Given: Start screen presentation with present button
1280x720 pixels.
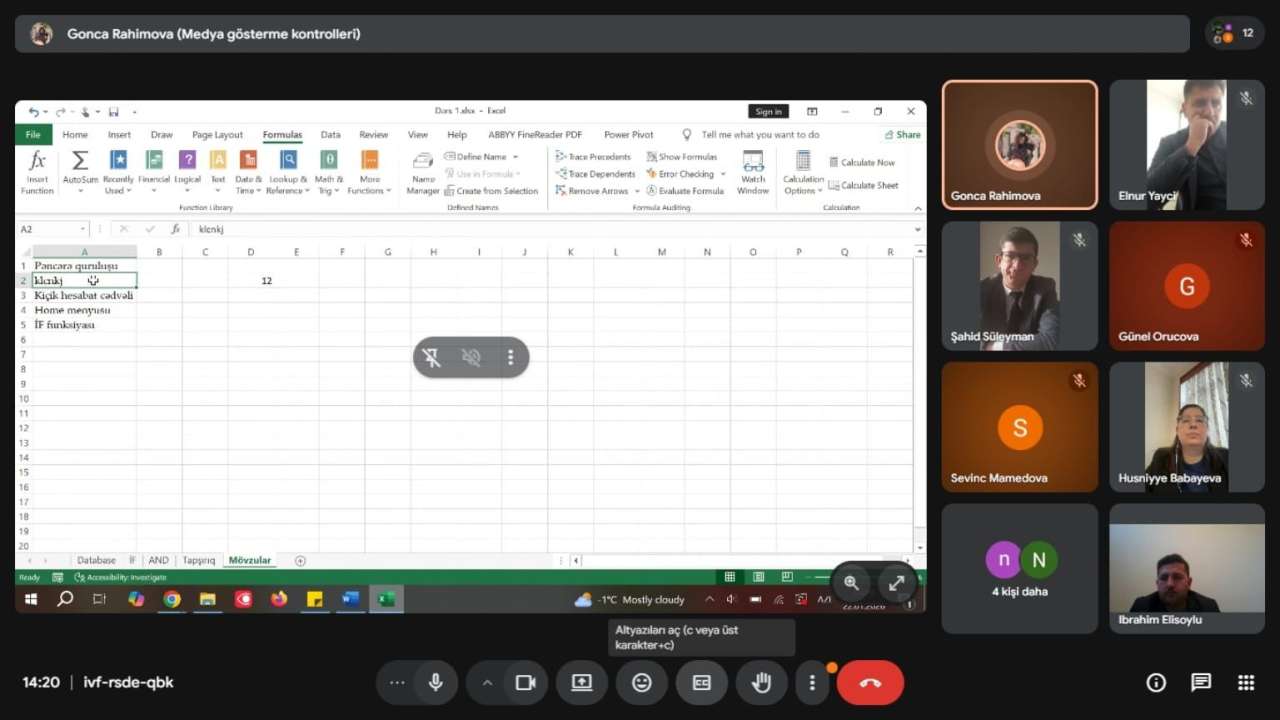Looking at the screenshot, I should pyautogui.click(x=581, y=683).
